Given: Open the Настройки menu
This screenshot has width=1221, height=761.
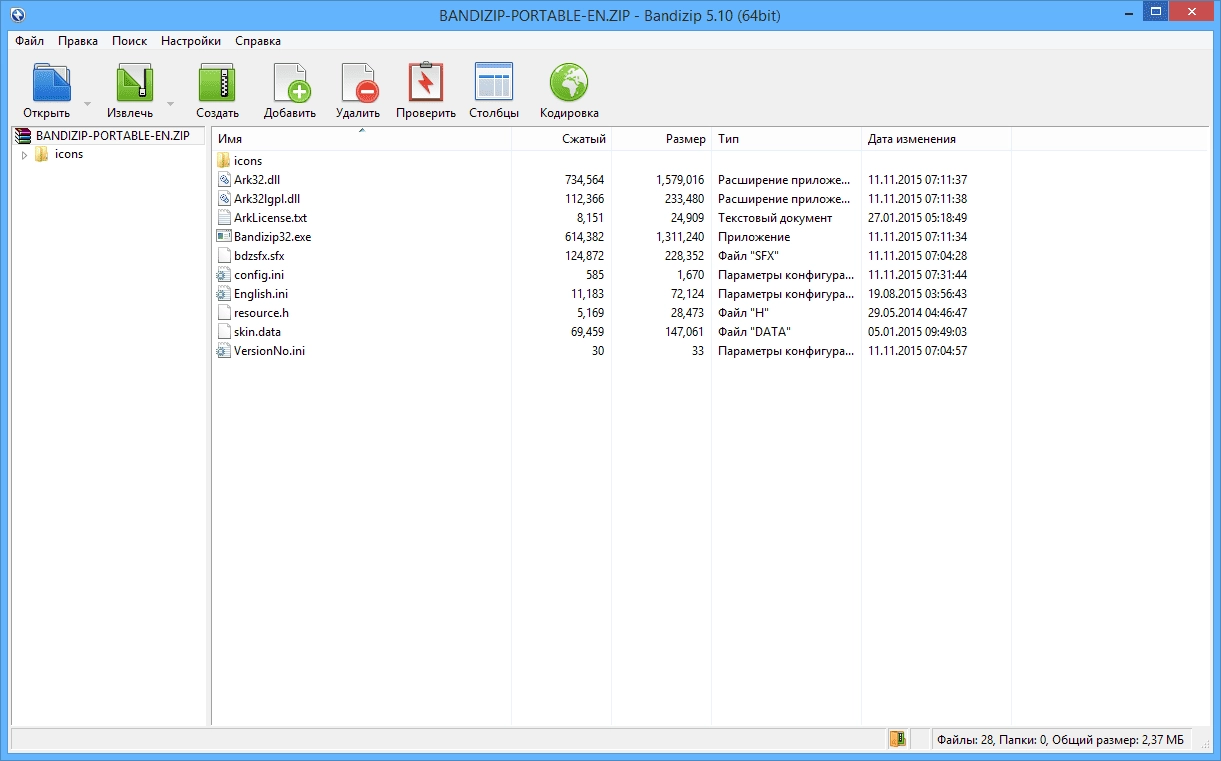Looking at the screenshot, I should 191,41.
